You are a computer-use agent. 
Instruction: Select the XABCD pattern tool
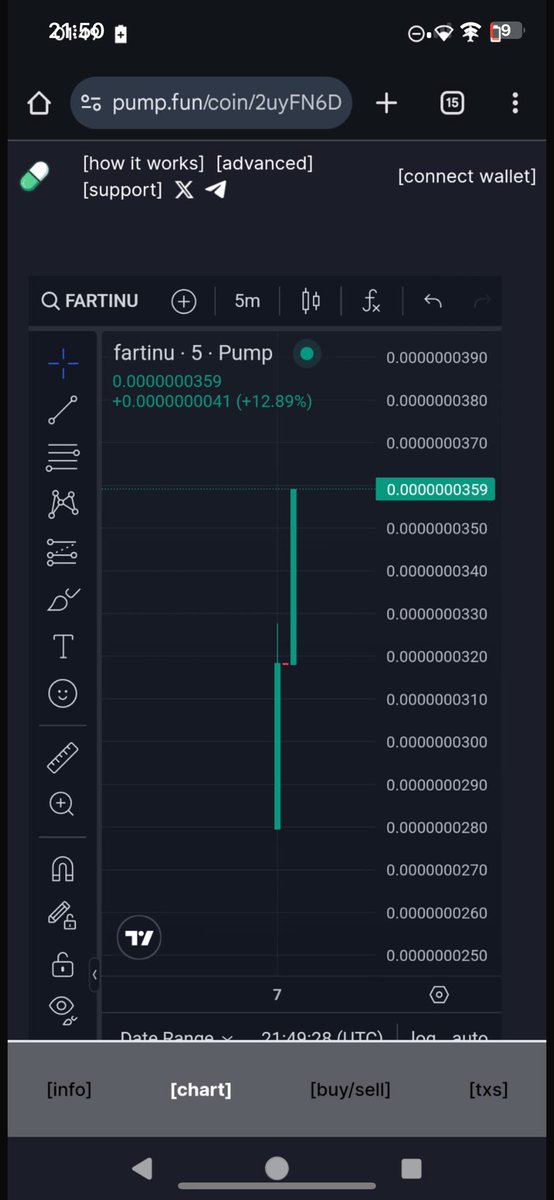tap(63, 504)
